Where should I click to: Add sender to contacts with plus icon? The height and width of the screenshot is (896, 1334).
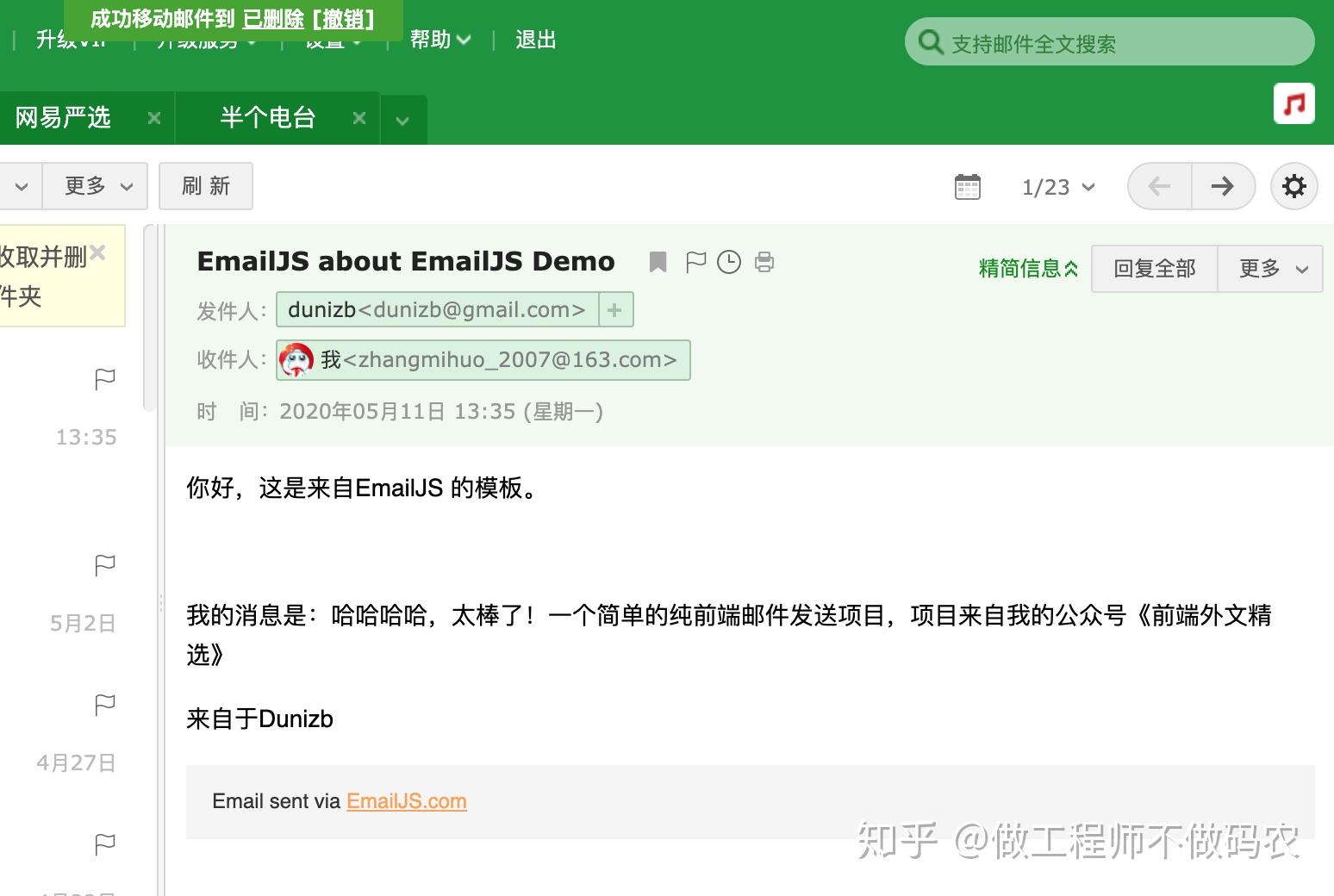615,309
